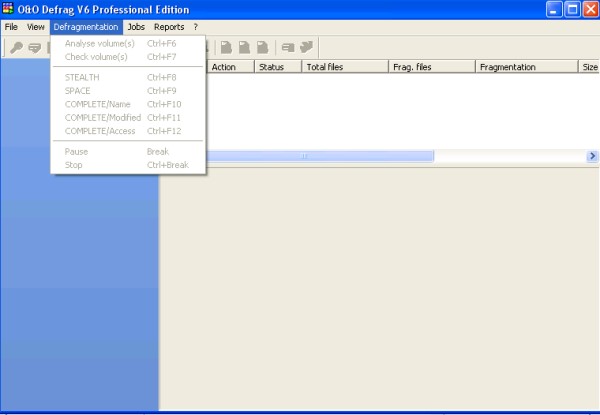
Task: Open the View menu
Action: pyautogui.click(x=36, y=27)
